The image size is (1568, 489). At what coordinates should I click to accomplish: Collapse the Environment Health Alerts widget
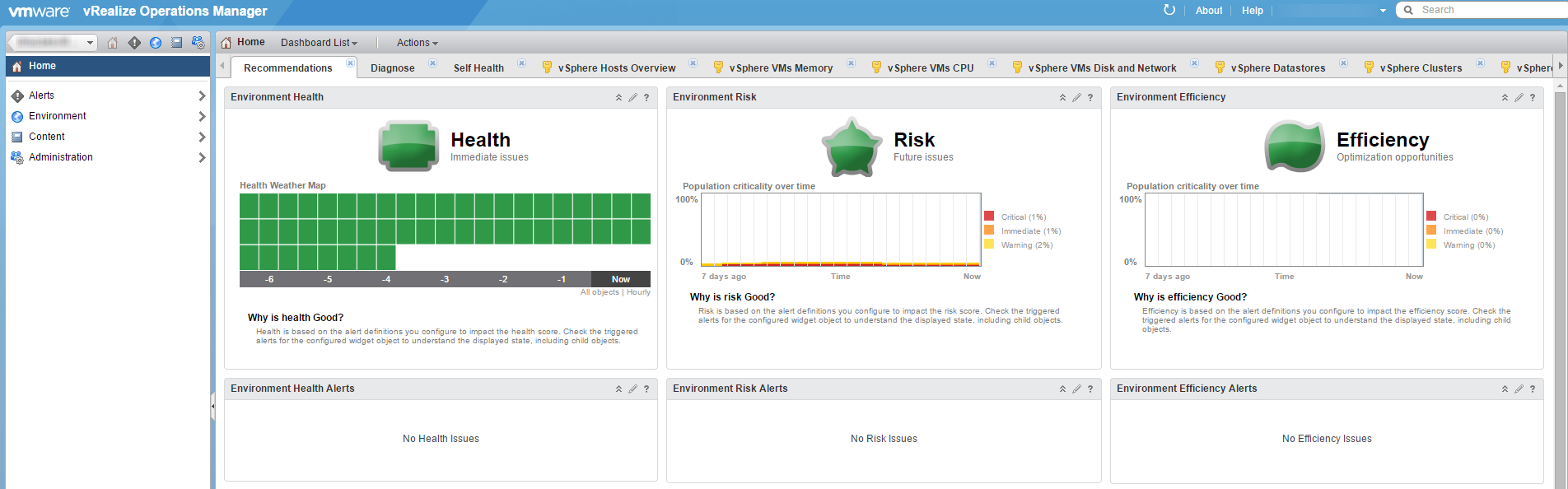pos(618,389)
